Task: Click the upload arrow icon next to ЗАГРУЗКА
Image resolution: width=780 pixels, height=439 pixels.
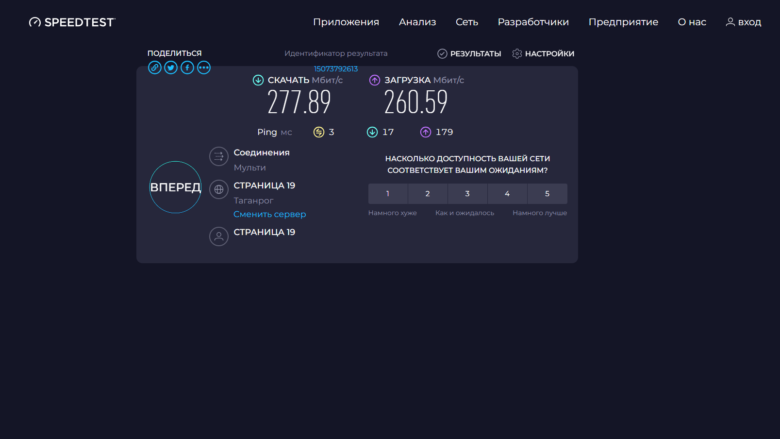Action: (x=375, y=80)
